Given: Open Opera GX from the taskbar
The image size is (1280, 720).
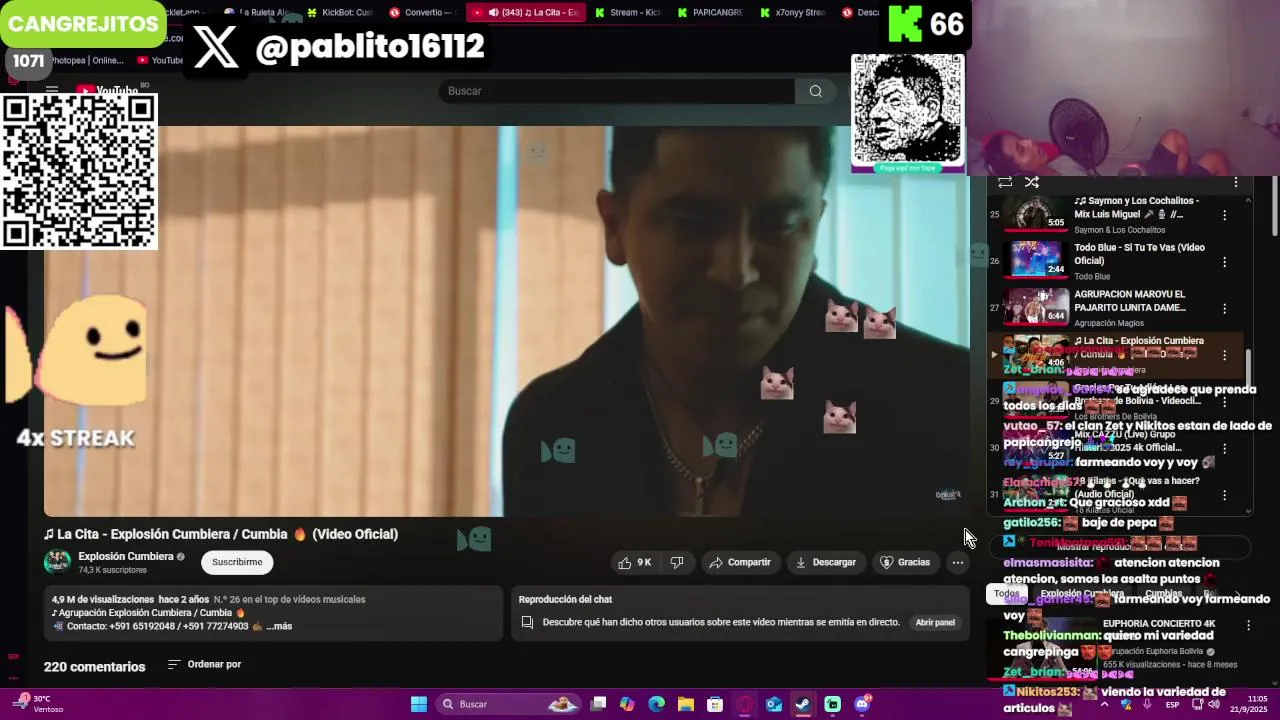Looking at the screenshot, I should point(744,704).
